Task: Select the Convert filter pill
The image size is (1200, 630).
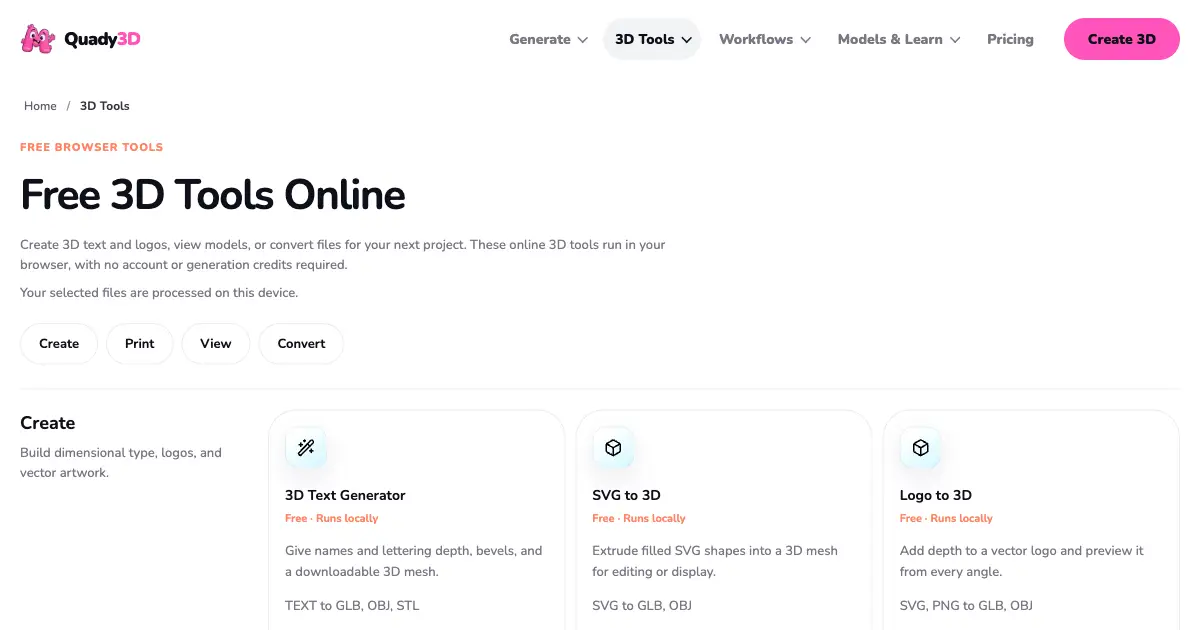Action: pyautogui.click(x=301, y=343)
